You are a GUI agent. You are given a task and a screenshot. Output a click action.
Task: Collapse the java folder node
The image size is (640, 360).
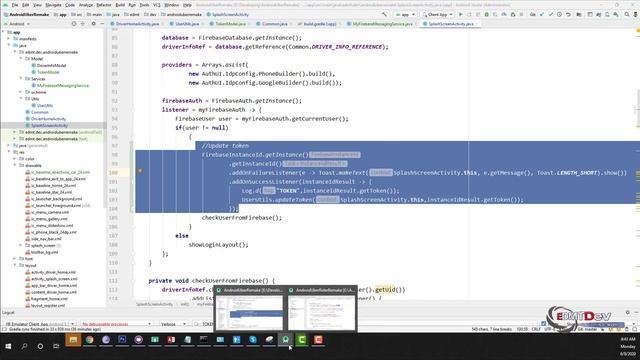click(x=9, y=45)
